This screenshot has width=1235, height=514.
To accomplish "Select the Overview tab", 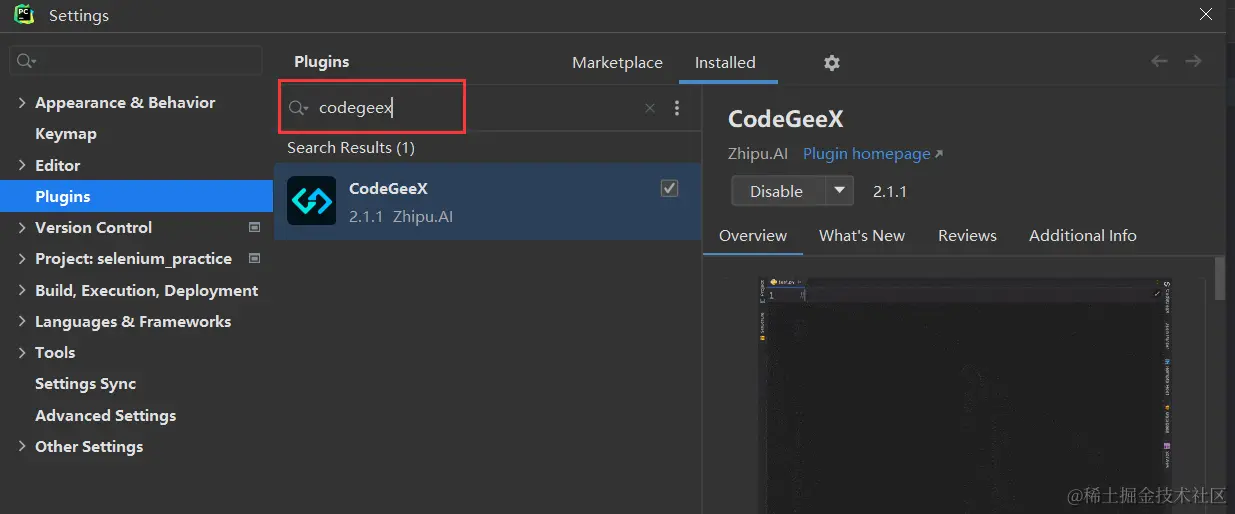I will tap(753, 236).
